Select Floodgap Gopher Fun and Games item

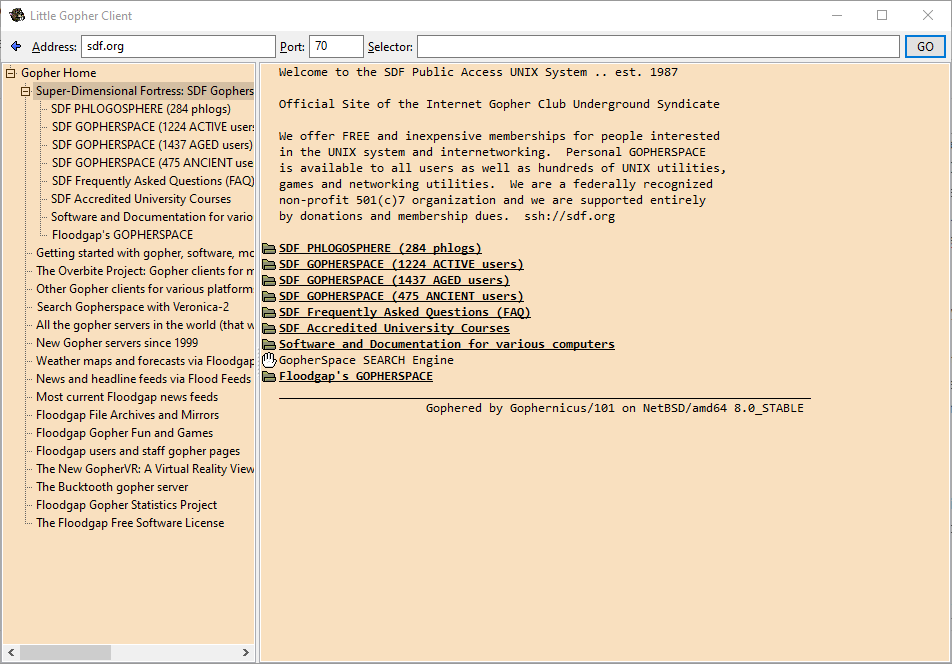coord(124,433)
